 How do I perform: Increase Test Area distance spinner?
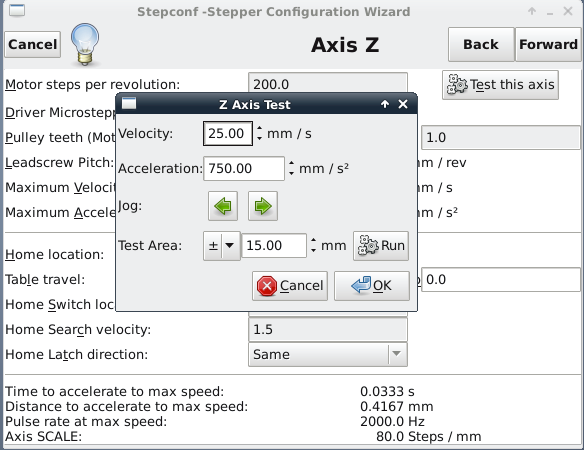(314, 241)
